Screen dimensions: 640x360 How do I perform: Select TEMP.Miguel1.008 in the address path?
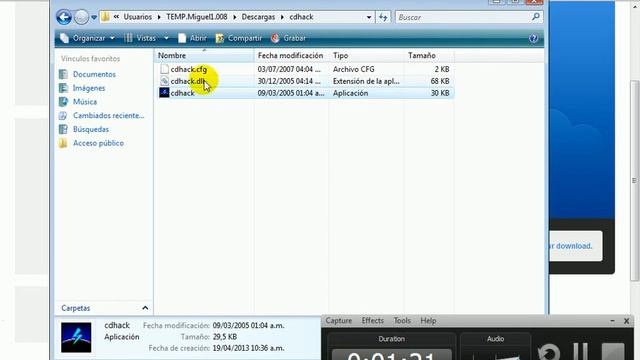[197, 17]
